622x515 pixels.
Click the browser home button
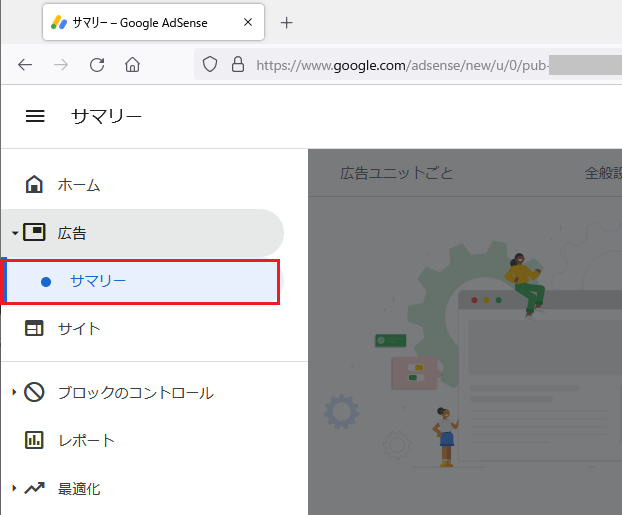click(132, 65)
